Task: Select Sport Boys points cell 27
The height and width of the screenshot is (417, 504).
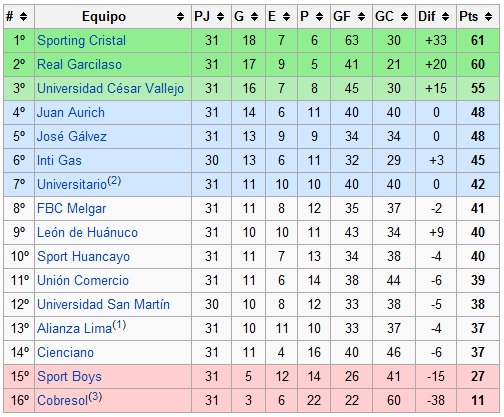Action: coord(478,376)
